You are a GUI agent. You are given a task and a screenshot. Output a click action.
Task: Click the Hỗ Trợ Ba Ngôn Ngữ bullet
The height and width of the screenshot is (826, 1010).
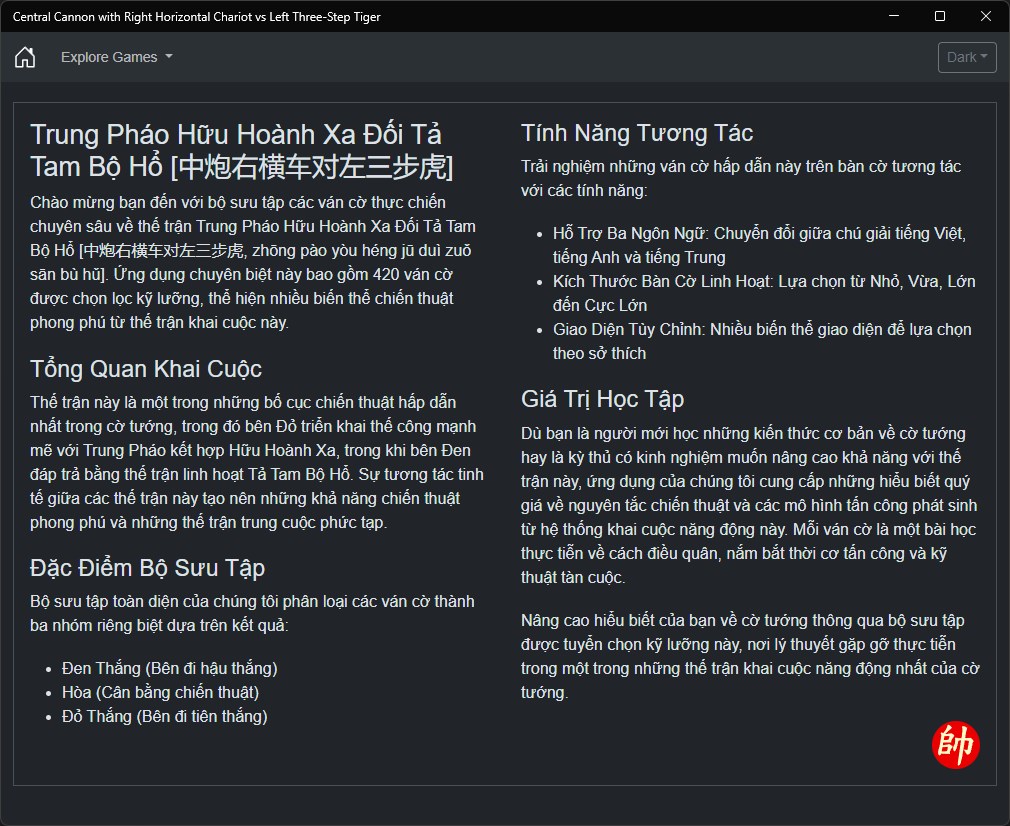759,245
